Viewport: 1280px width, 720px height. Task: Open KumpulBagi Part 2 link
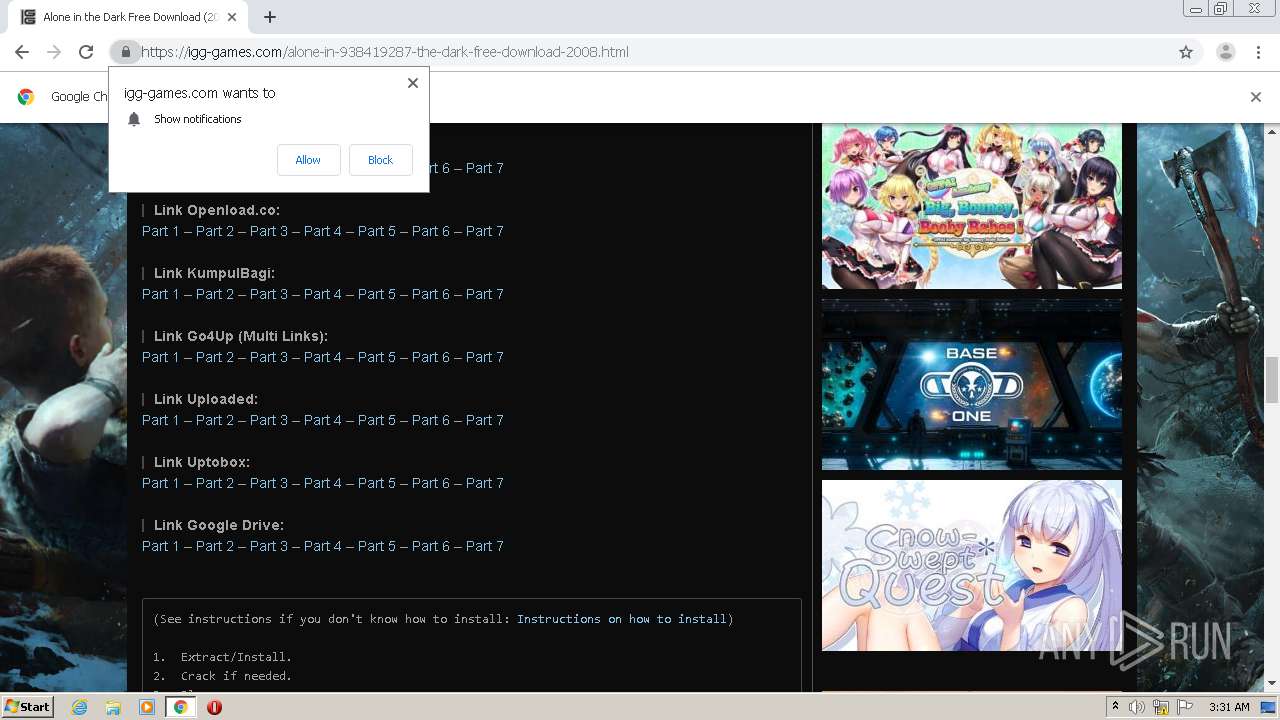coord(215,294)
